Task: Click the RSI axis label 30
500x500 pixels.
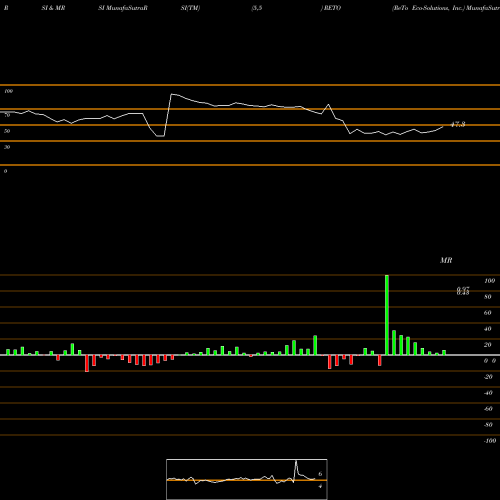Action: tap(7, 147)
